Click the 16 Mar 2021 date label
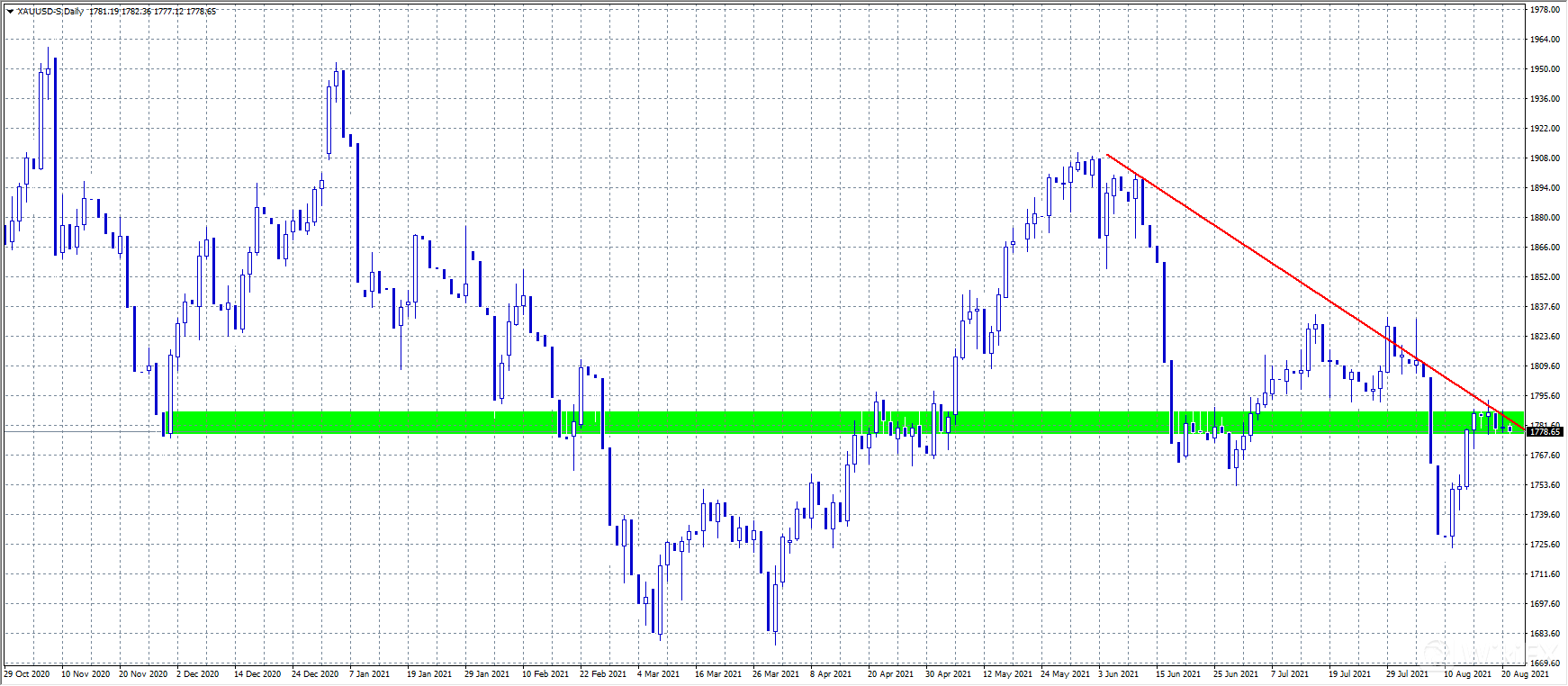This screenshot has width=1568, height=686. (x=718, y=673)
